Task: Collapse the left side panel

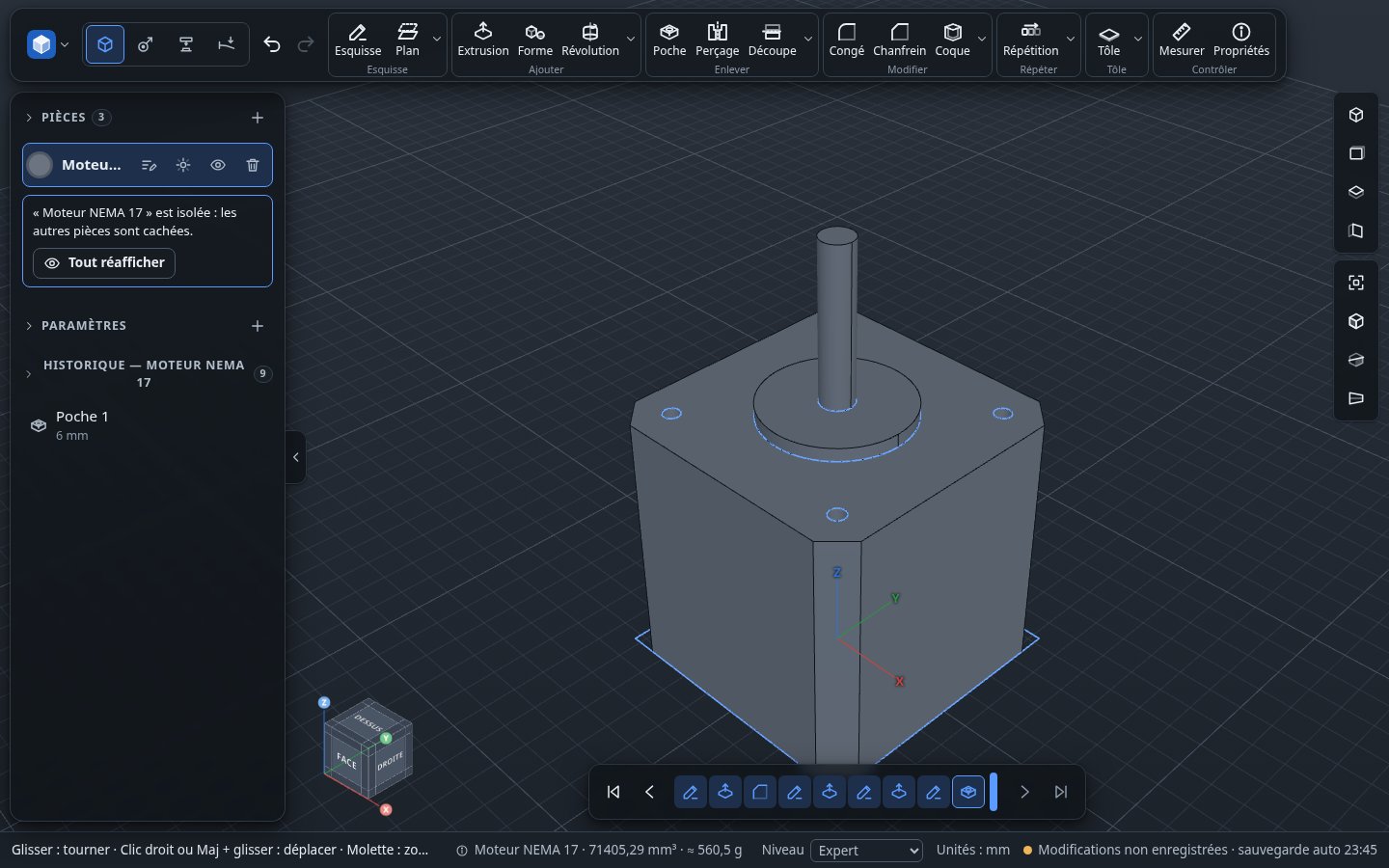Action: point(296,457)
